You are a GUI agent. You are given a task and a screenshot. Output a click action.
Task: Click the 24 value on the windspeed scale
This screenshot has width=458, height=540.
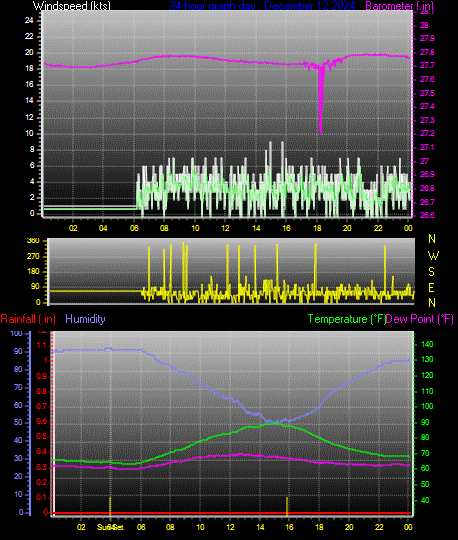point(29,20)
